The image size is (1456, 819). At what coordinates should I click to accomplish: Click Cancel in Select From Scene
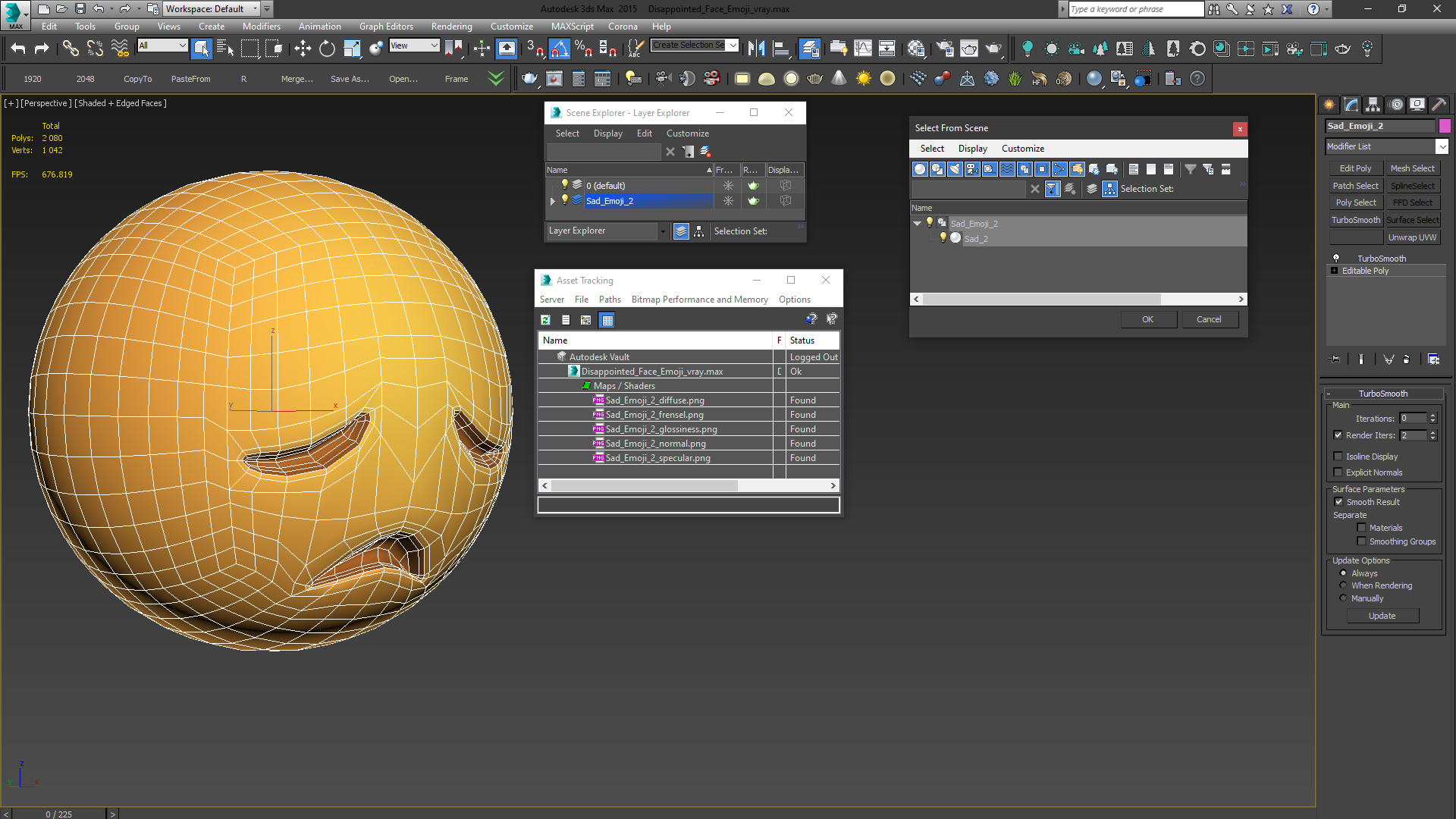1209,319
